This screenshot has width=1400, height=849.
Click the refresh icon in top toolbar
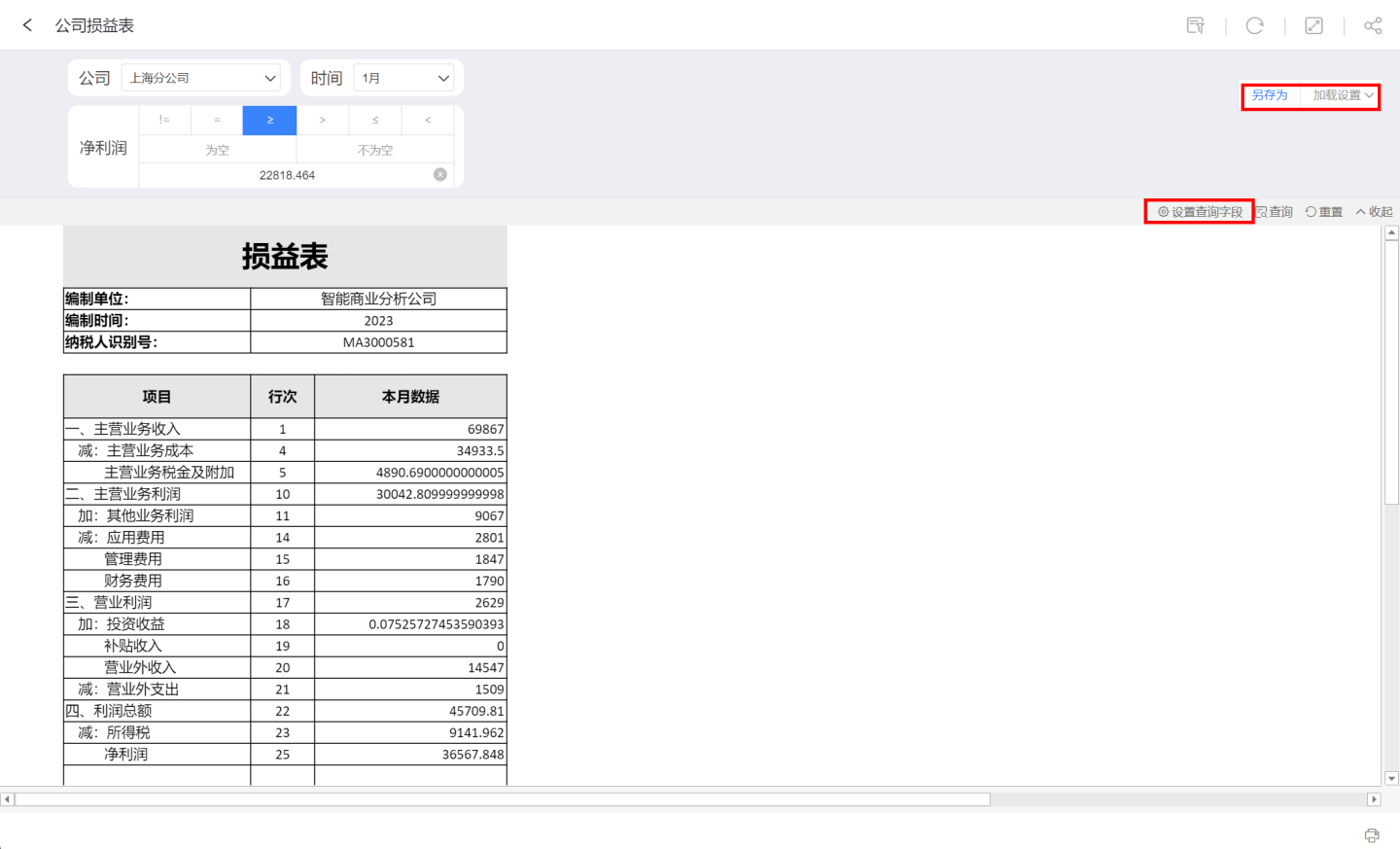pyautogui.click(x=1254, y=25)
